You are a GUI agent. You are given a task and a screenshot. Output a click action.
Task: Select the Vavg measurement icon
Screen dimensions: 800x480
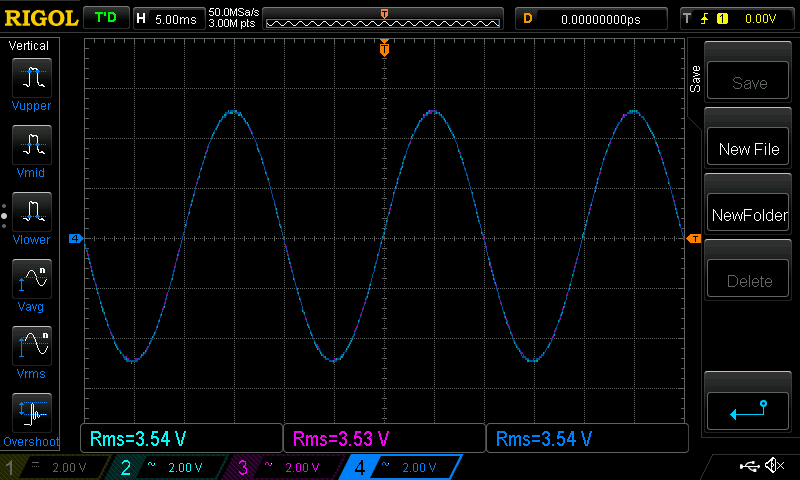pos(32,279)
